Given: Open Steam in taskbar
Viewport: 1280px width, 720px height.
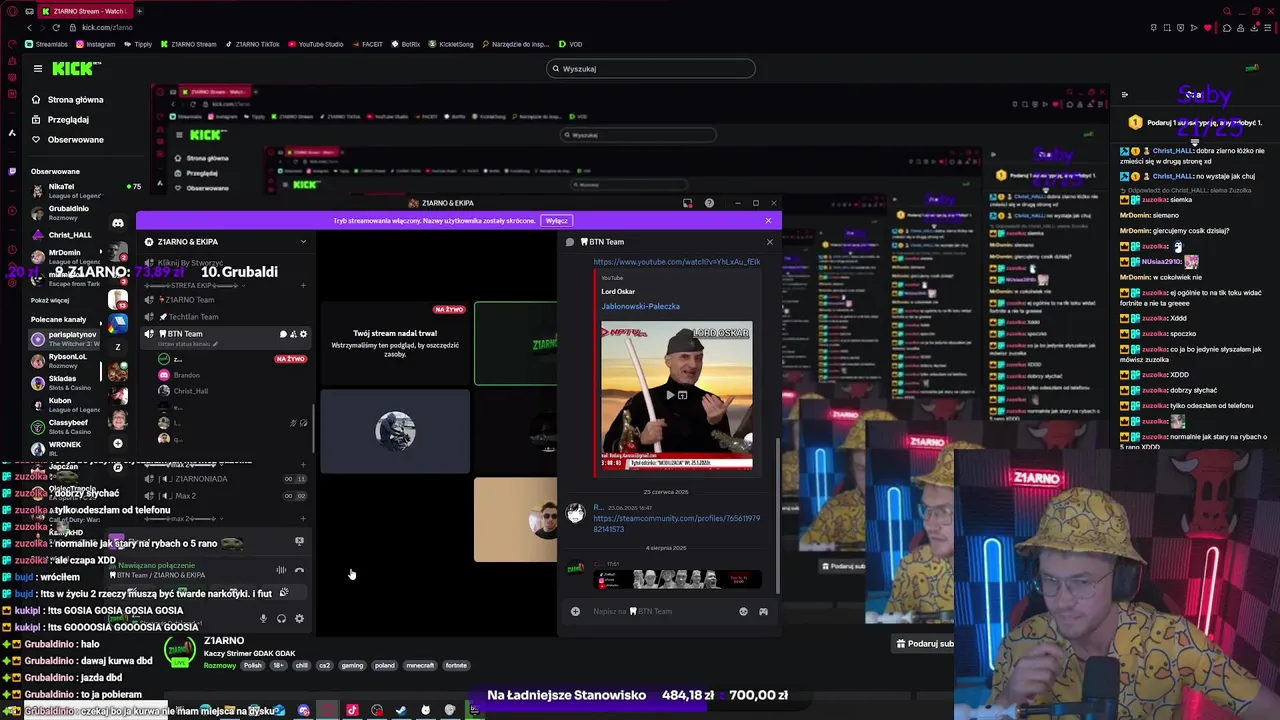Looking at the screenshot, I should 401,710.
